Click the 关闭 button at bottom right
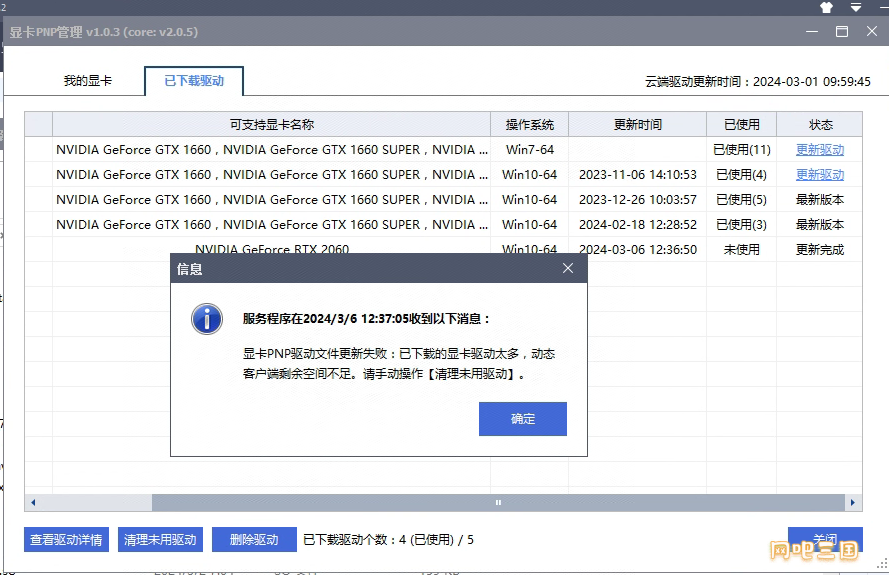The width and height of the screenshot is (889, 575). click(825, 539)
